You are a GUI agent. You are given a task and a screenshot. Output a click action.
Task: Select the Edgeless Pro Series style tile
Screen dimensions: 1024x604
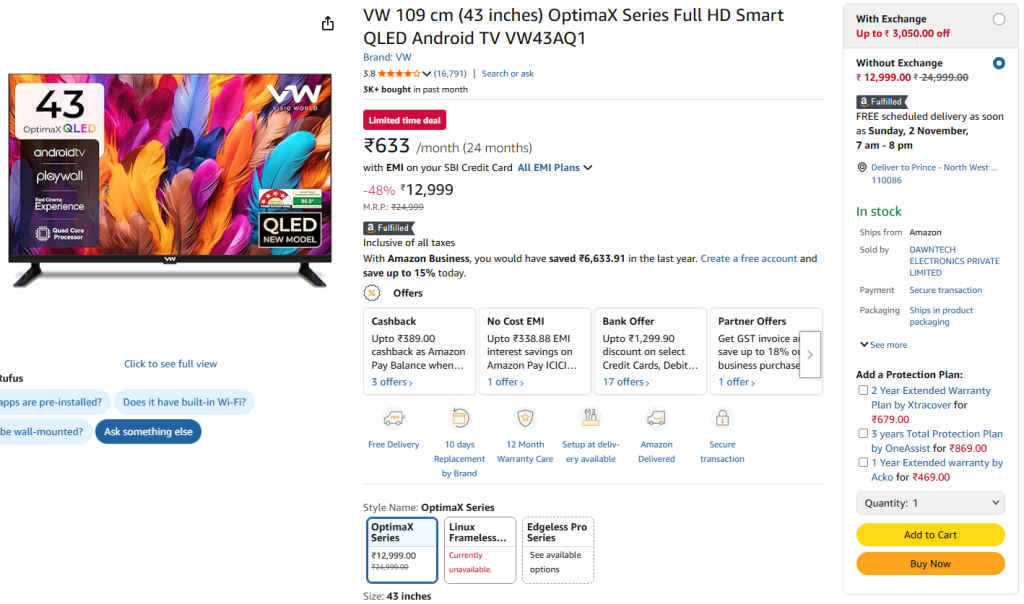coord(556,549)
